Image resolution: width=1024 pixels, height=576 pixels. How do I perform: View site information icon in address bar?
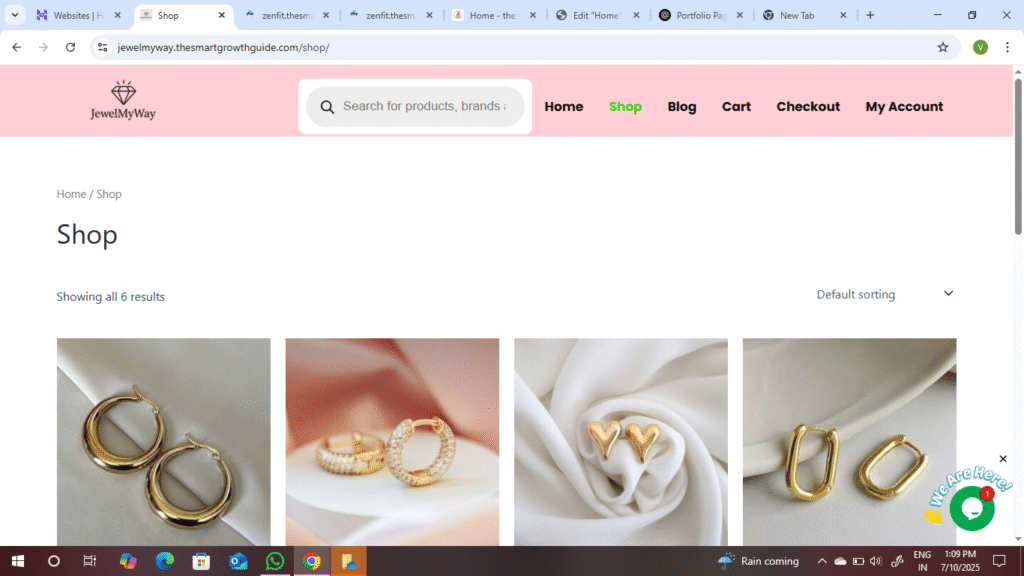pos(102,47)
